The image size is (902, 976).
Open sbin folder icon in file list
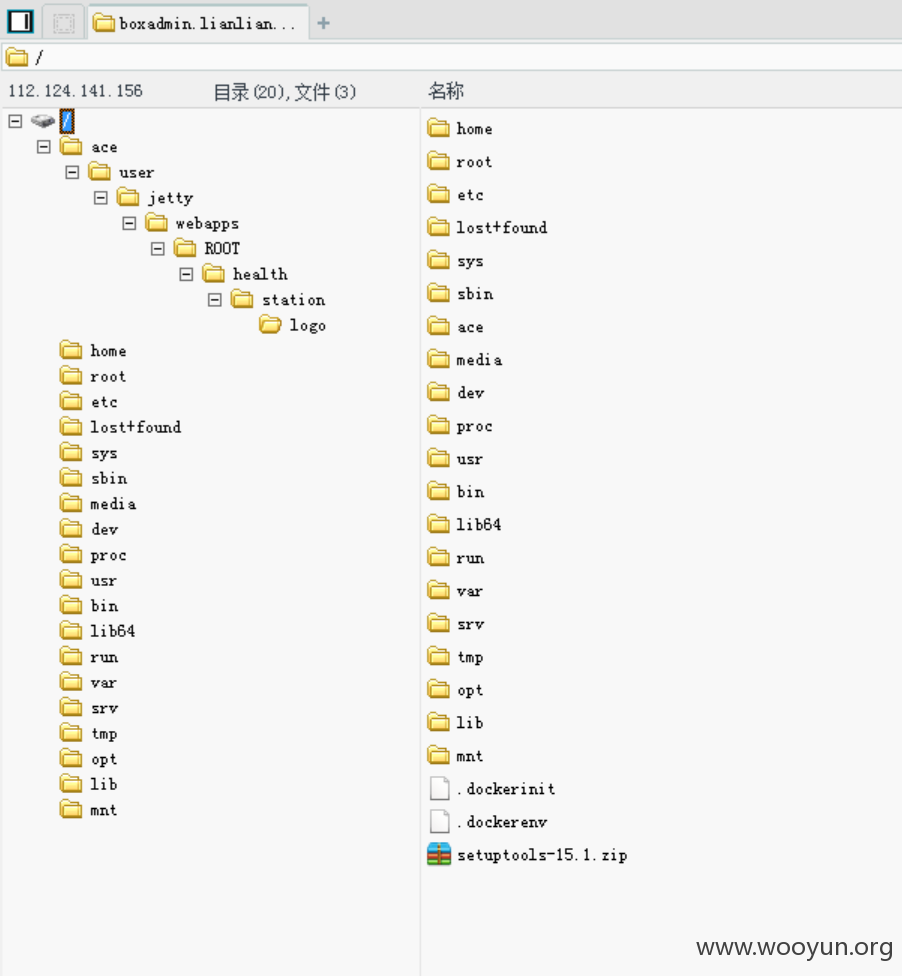tap(439, 293)
